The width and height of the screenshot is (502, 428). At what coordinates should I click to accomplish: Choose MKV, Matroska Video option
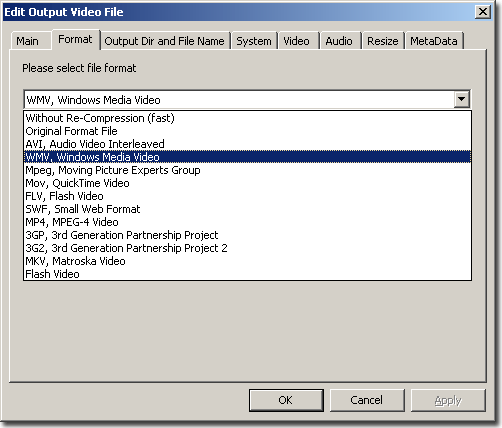(248, 261)
